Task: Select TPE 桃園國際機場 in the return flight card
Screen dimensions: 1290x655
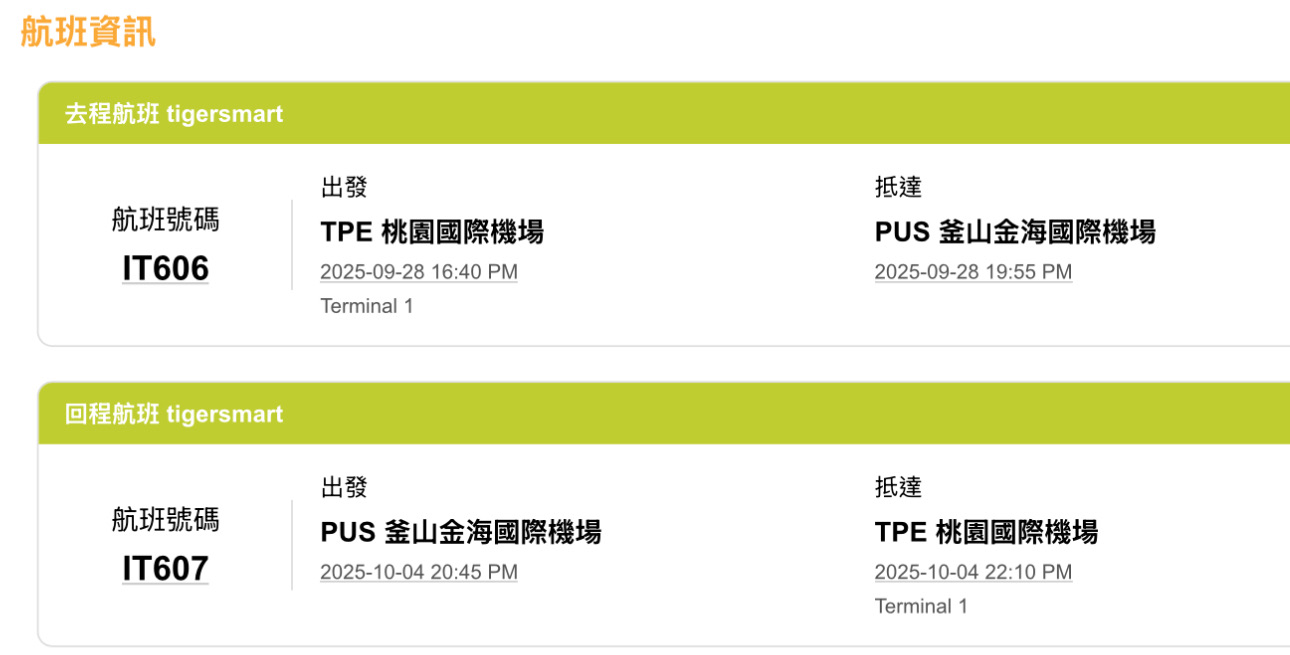Action: (986, 532)
